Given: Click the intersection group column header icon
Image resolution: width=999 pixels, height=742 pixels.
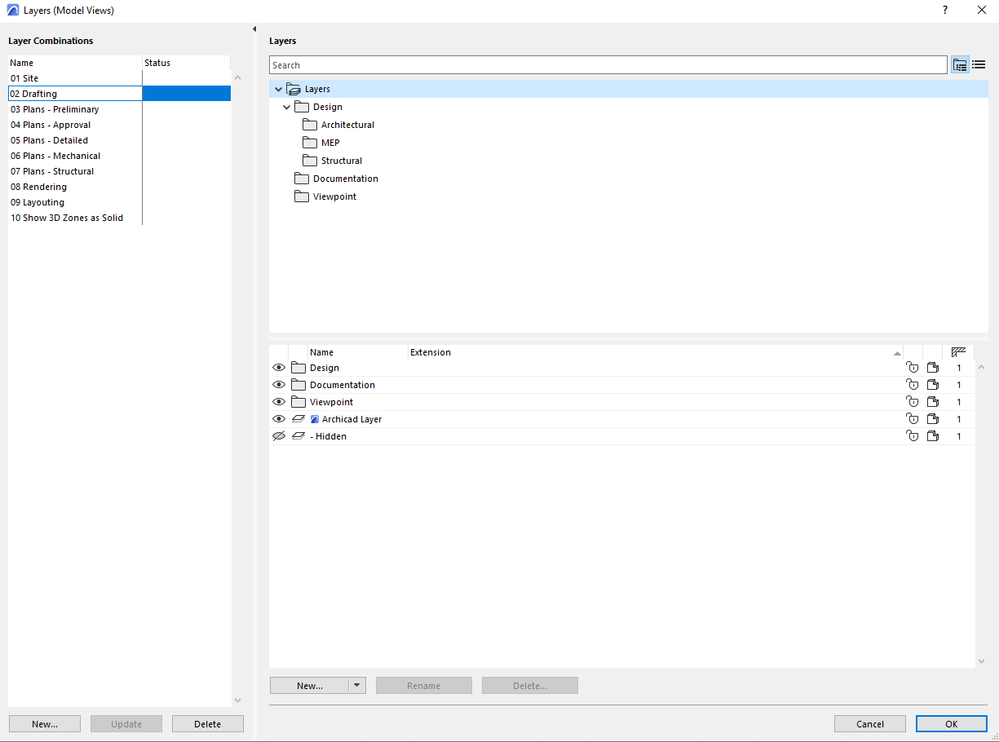Looking at the screenshot, I should pos(957,352).
